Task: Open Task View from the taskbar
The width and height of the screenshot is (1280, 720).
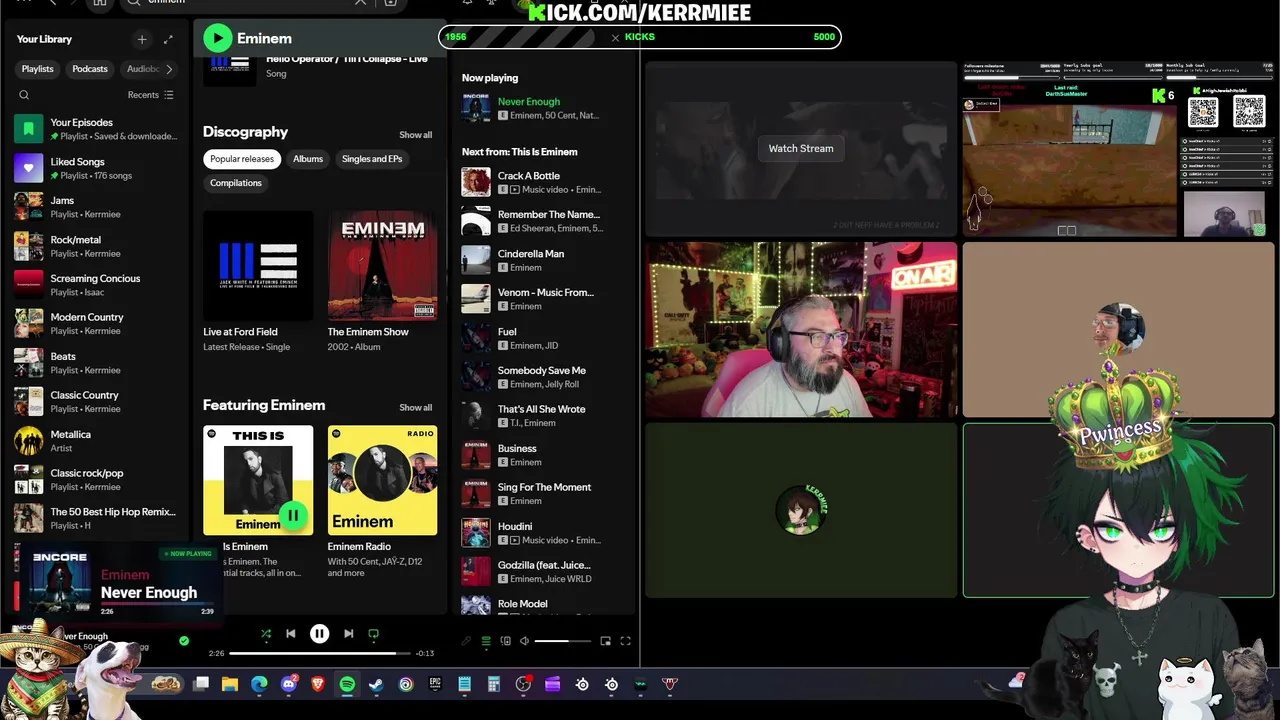Action: (201, 684)
